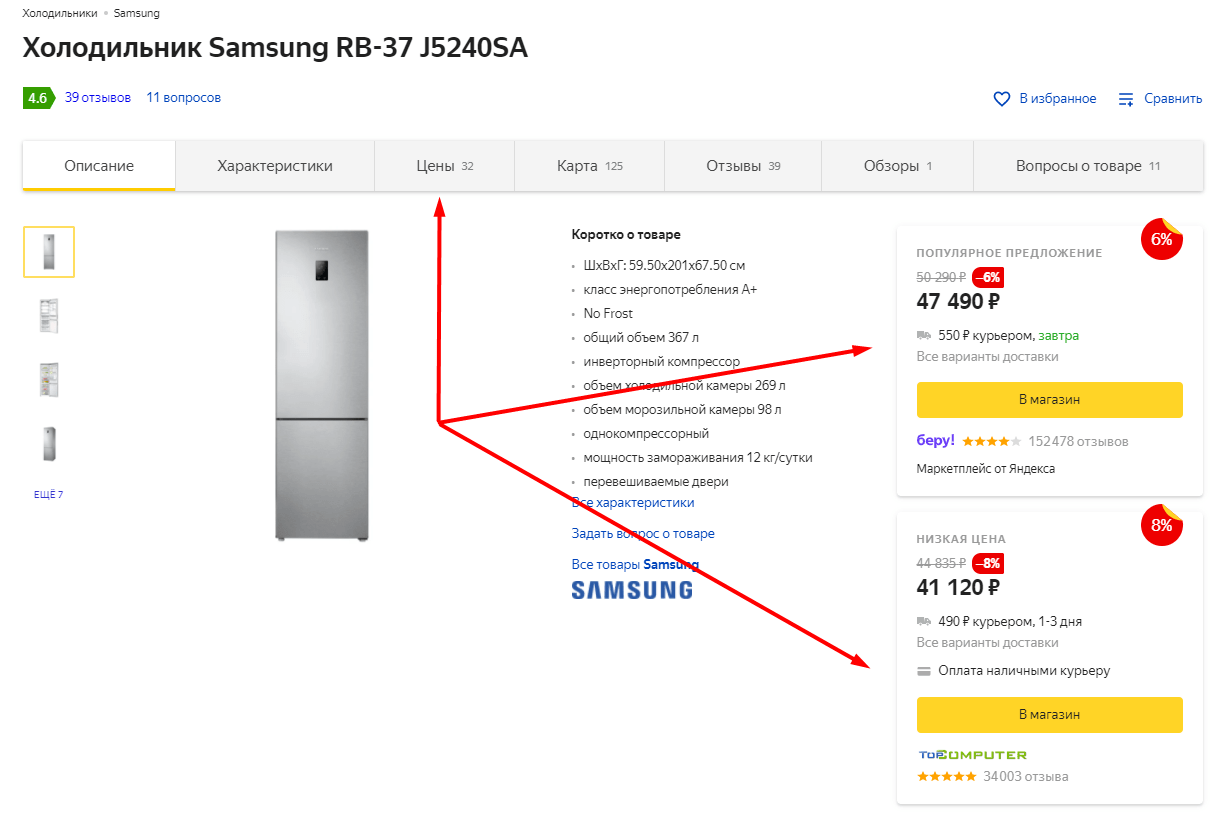Open the Характеристики tab

click(275, 166)
